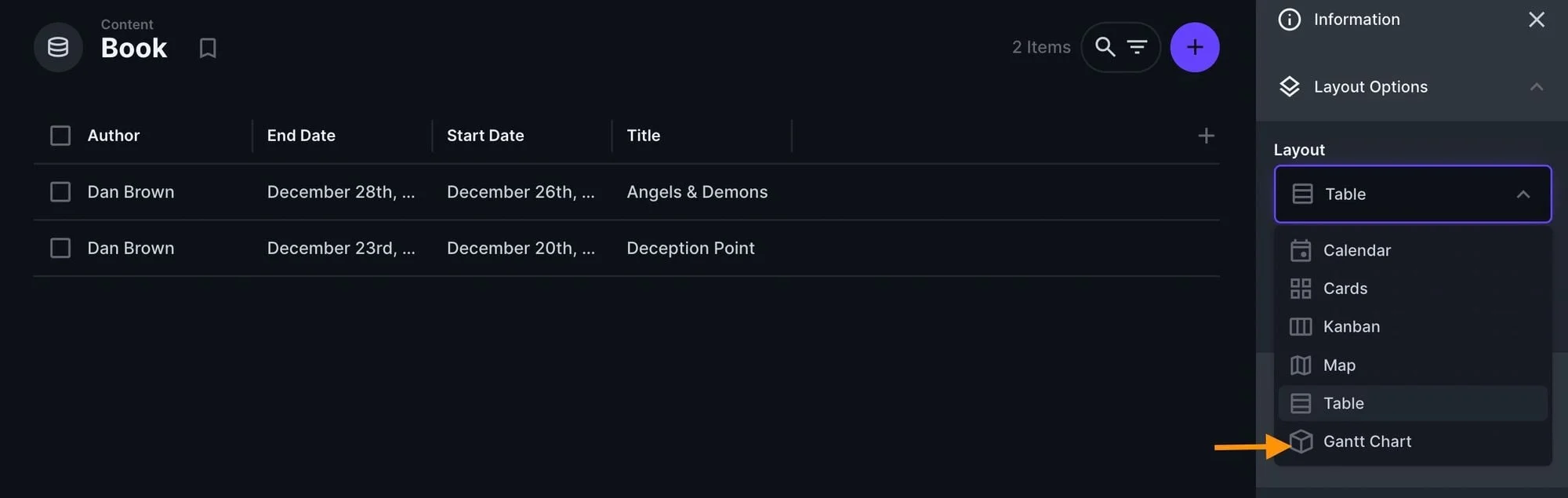Add a new table column
The height and width of the screenshot is (498, 1568).
[x=1206, y=136]
